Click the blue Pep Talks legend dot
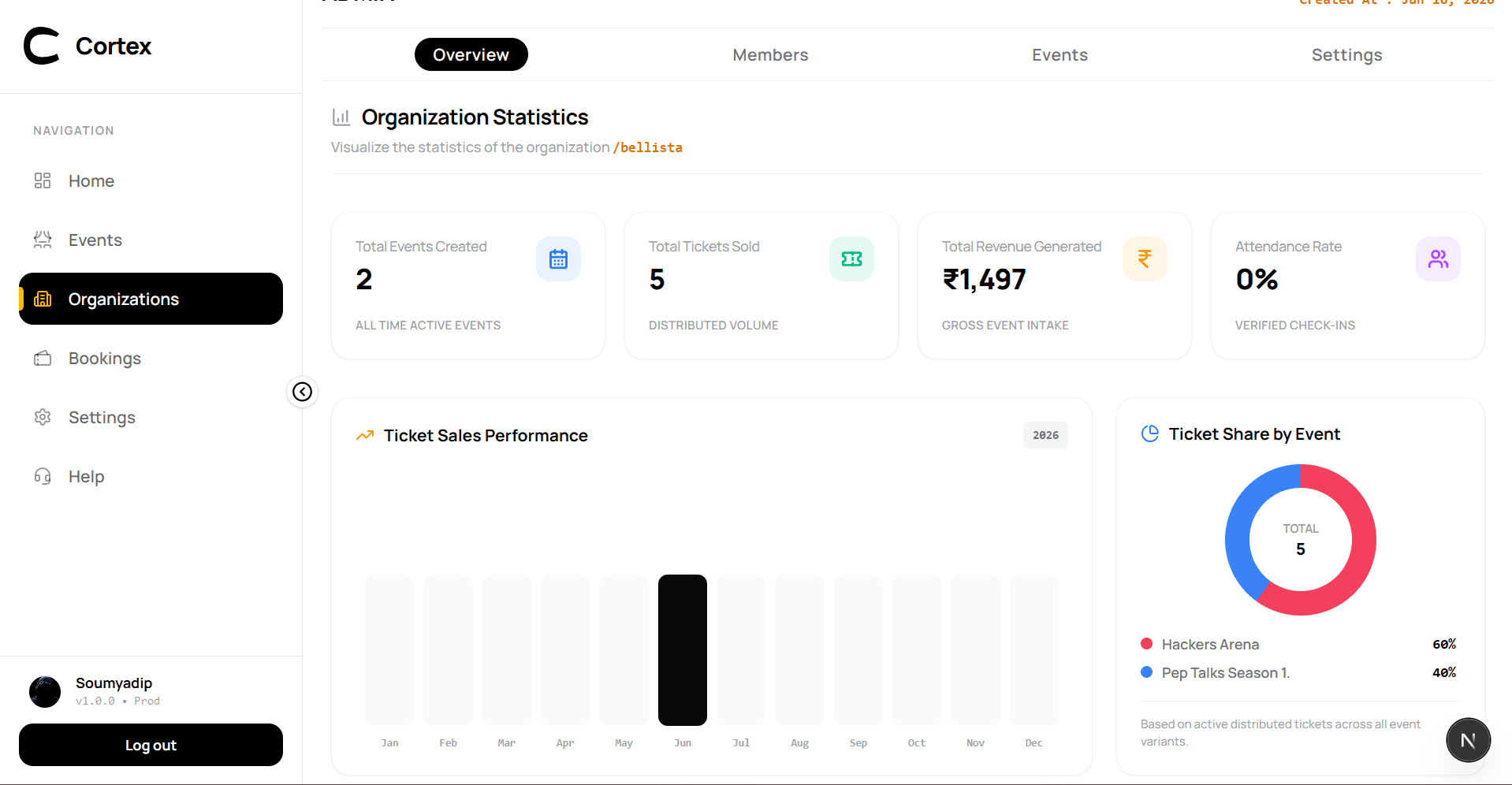Image resolution: width=1512 pixels, height=785 pixels. click(1146, 672)
